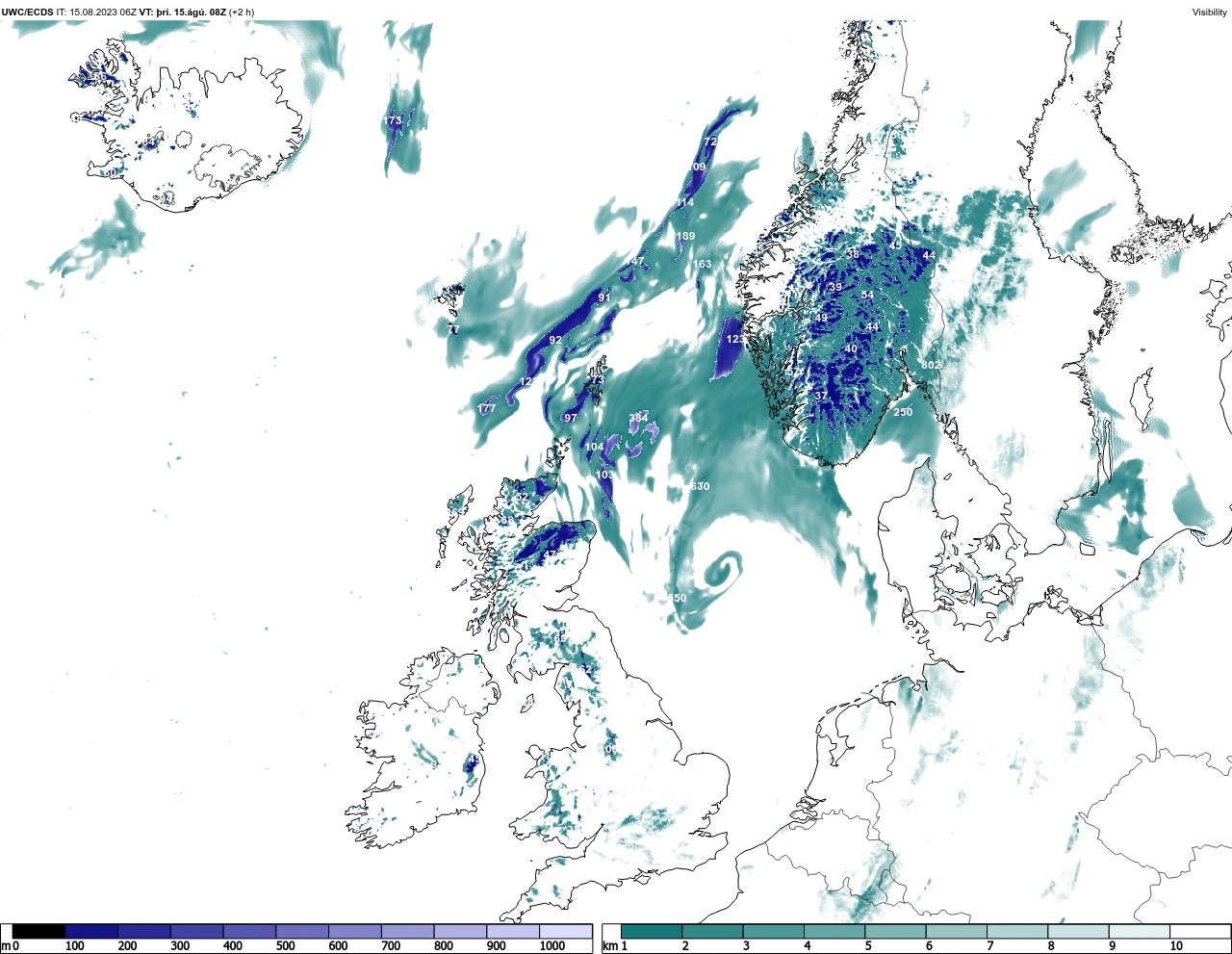This screenshot has width=1232, height=954.
Task: Click the pale lavender 1000 m swatch
Action: point(565,932)
